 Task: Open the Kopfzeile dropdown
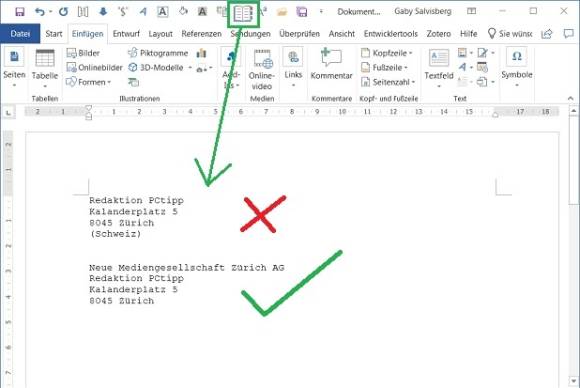[x=387, y=53]
